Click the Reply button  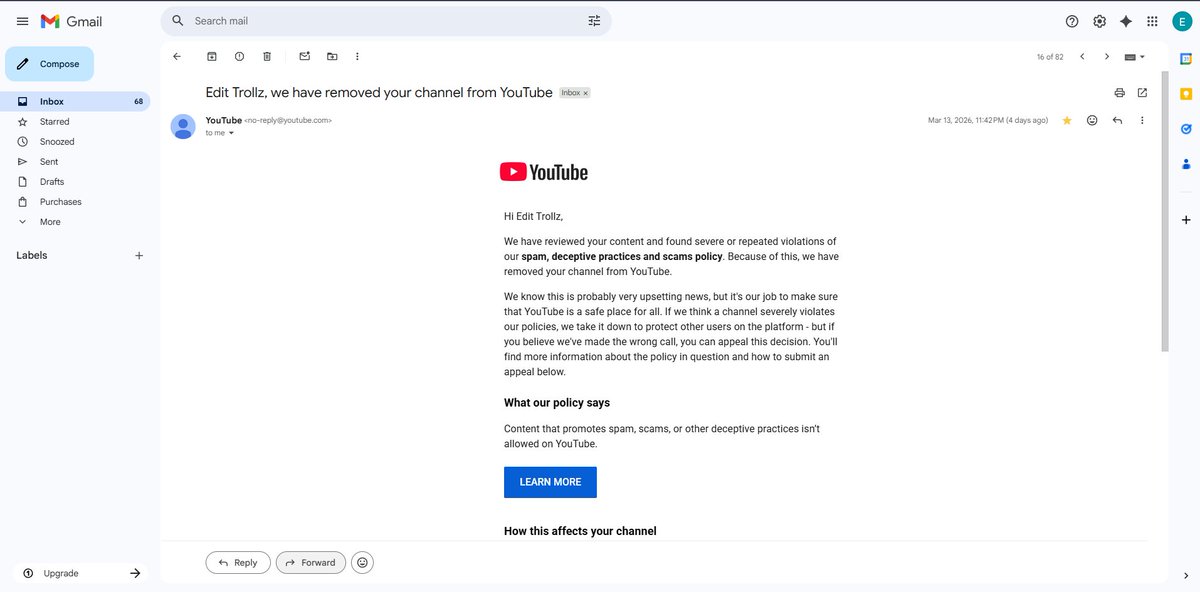coord(238,563)
